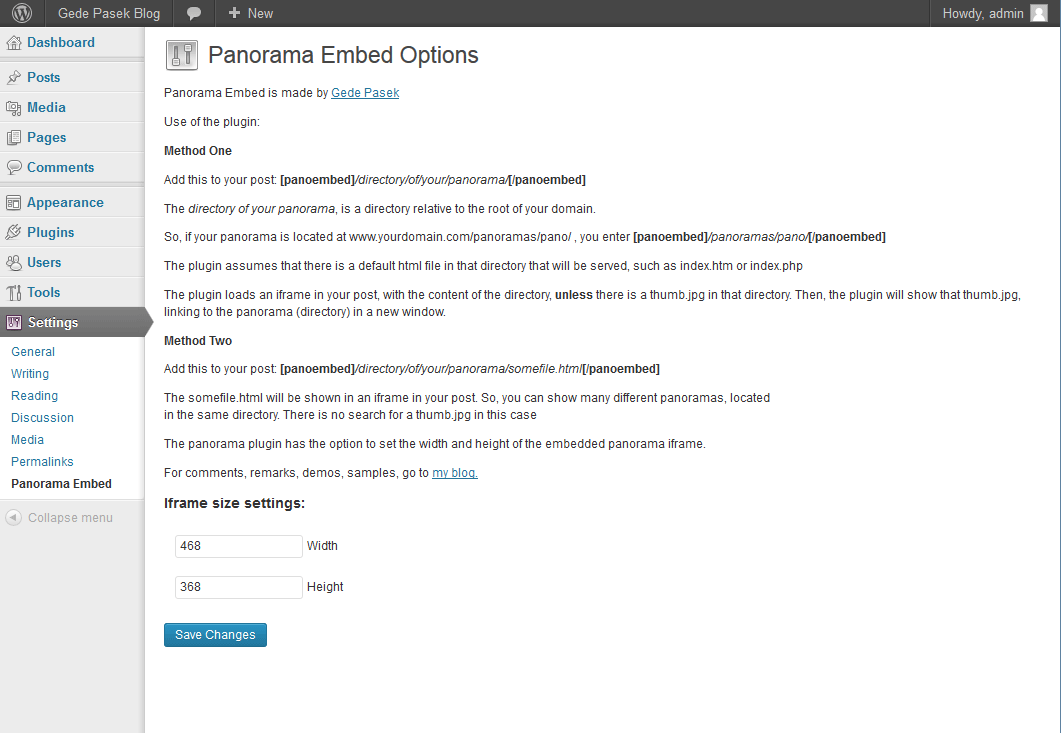Screen dimensions: 1061x733
Task: Save Changes to iframe settings
Action: [215, 635]
